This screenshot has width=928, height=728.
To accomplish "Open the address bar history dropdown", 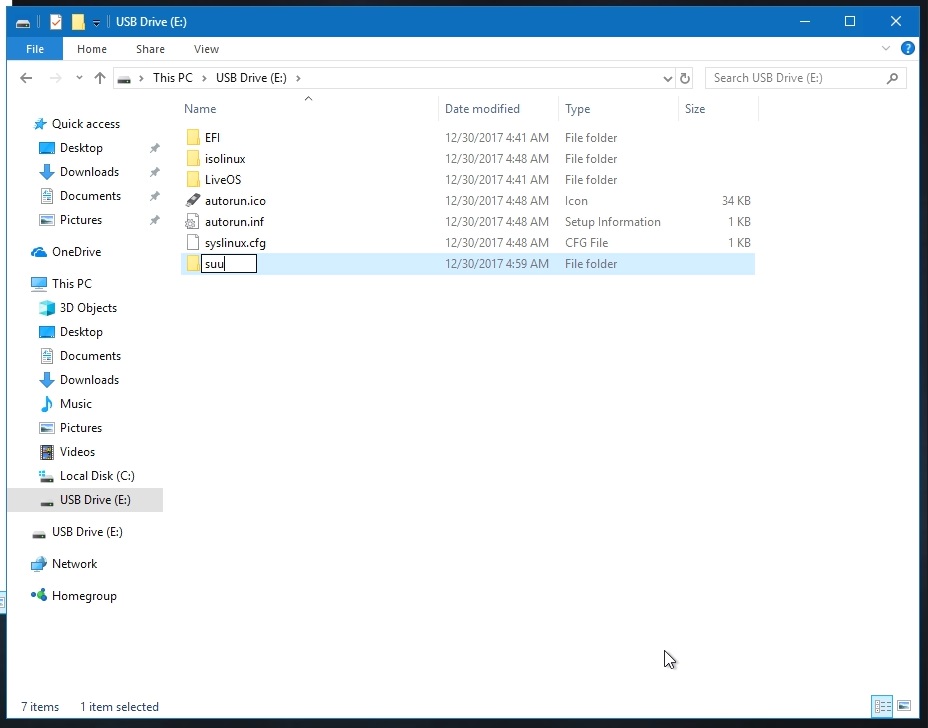I will click(x=668, y=78).
